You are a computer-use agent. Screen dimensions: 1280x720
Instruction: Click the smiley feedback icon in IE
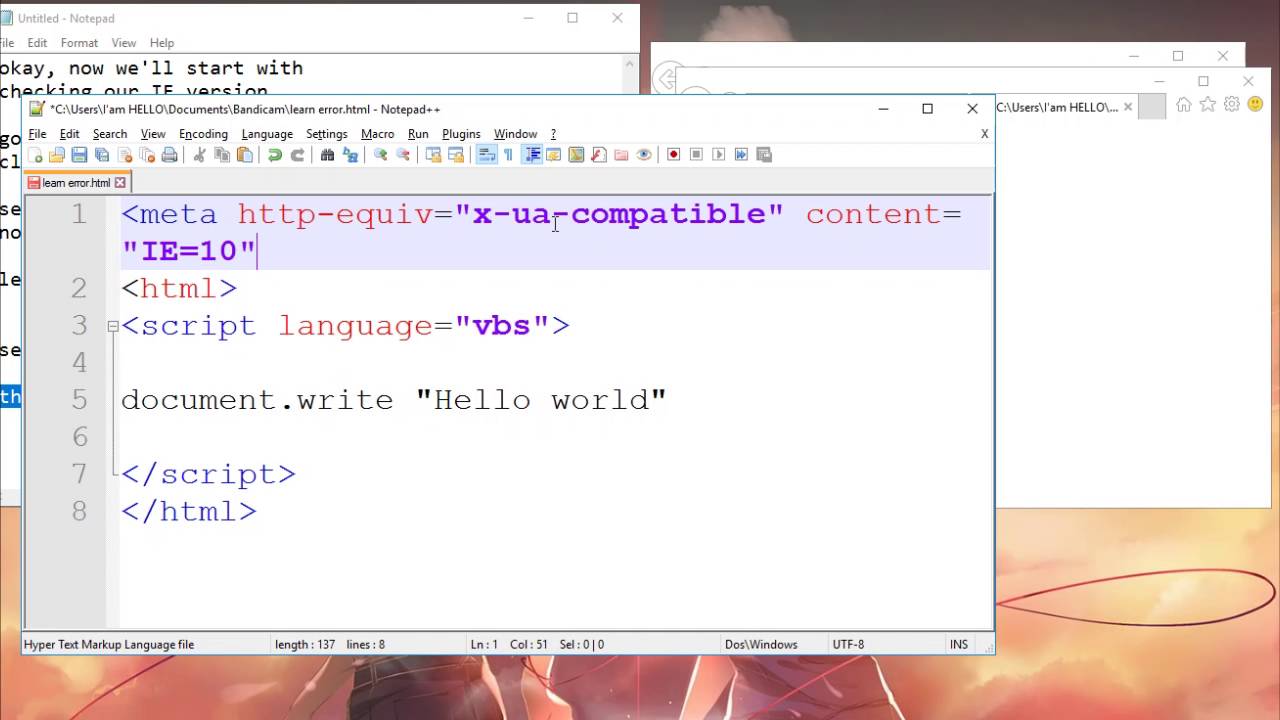(1255, 105)
